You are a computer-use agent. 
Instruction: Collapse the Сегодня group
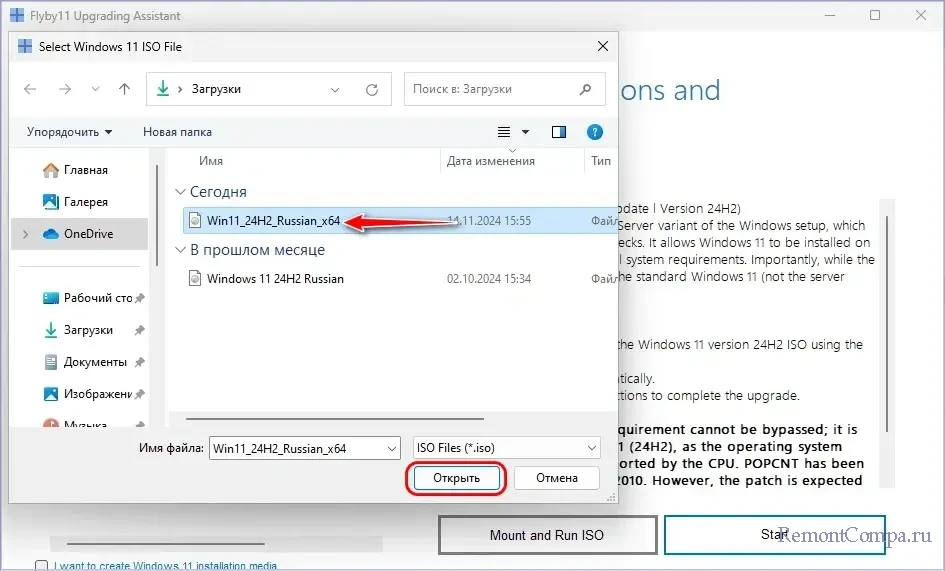click(x=180, y=192)
